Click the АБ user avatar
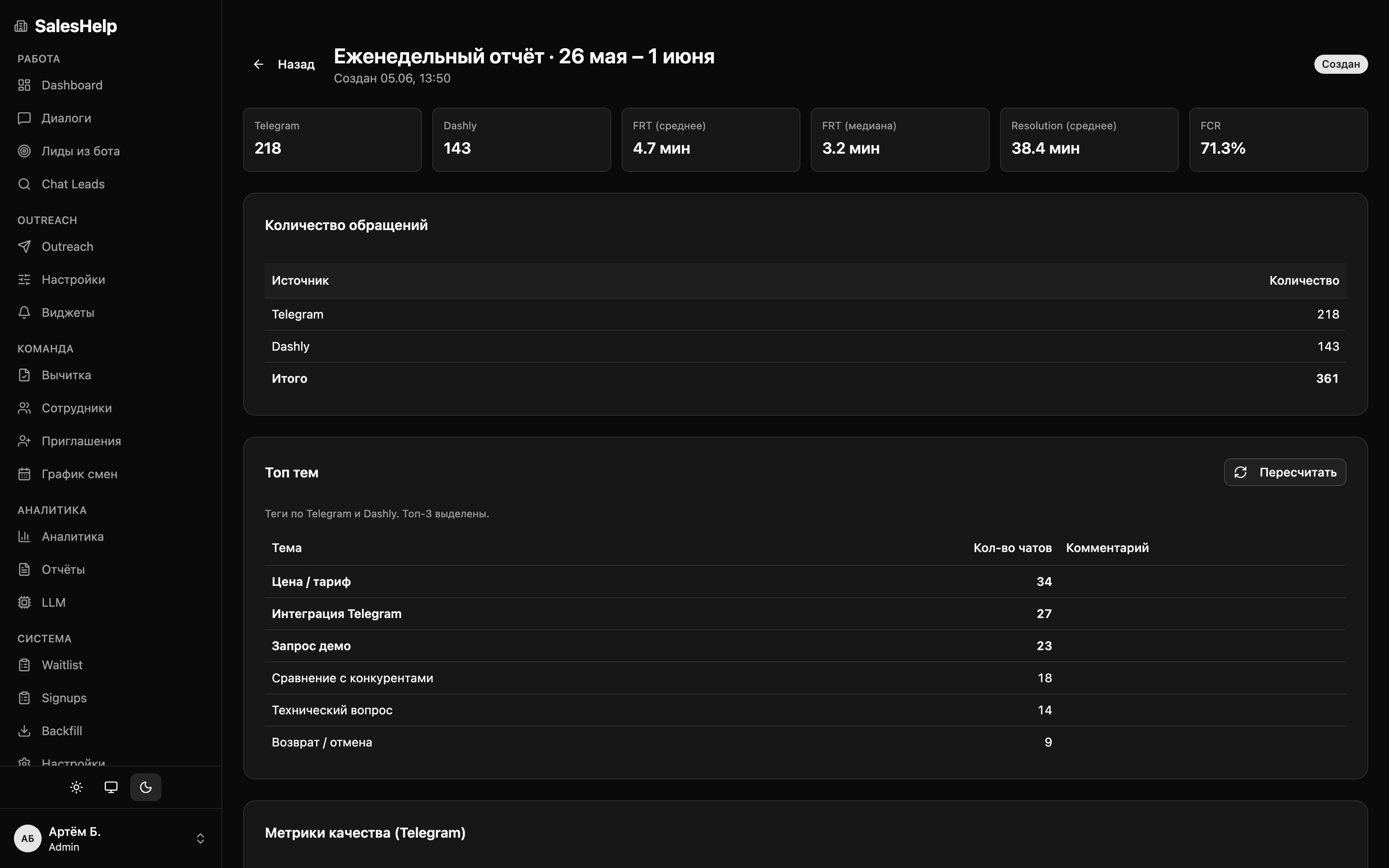The width and height of the screenshot is (1389, 868). (x=27, y=839)
